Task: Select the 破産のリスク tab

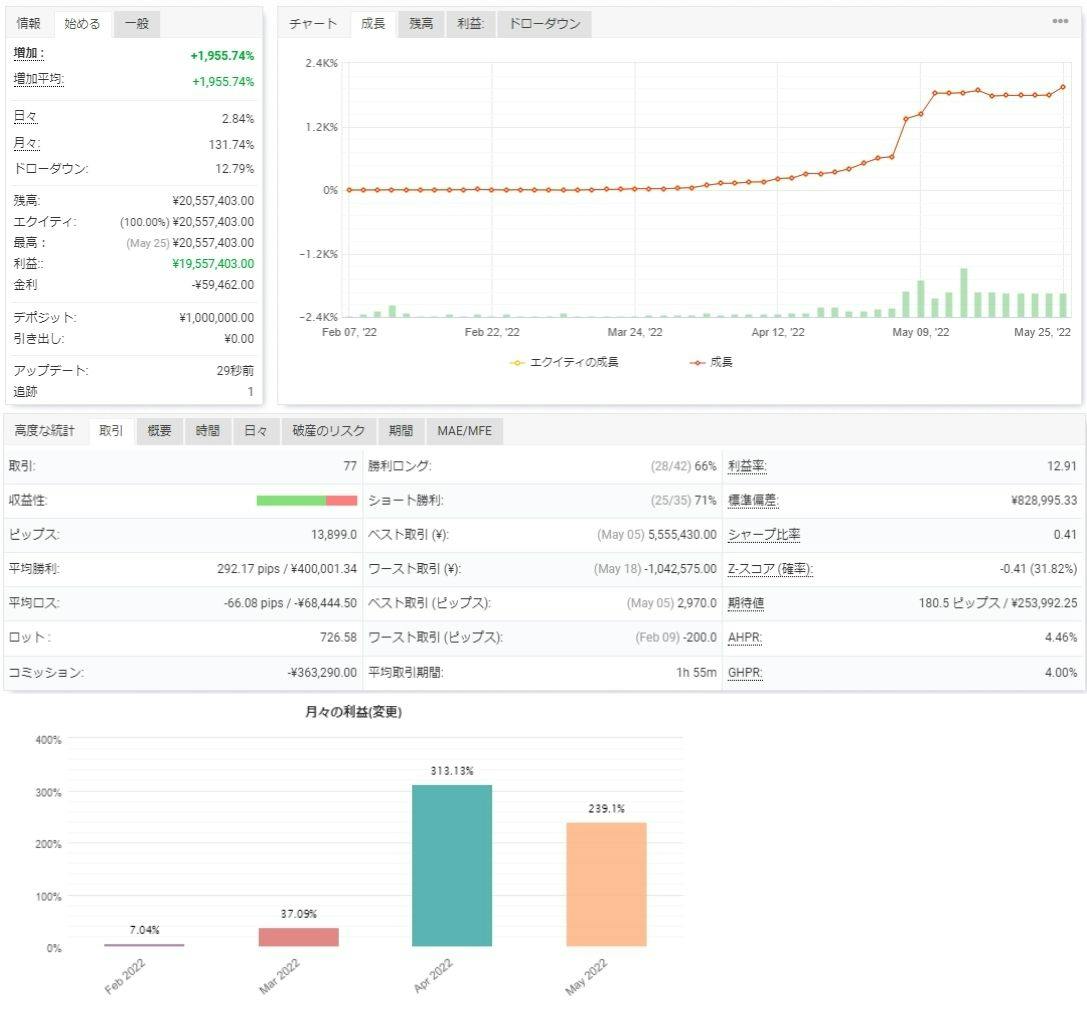Action: point(328,431)
